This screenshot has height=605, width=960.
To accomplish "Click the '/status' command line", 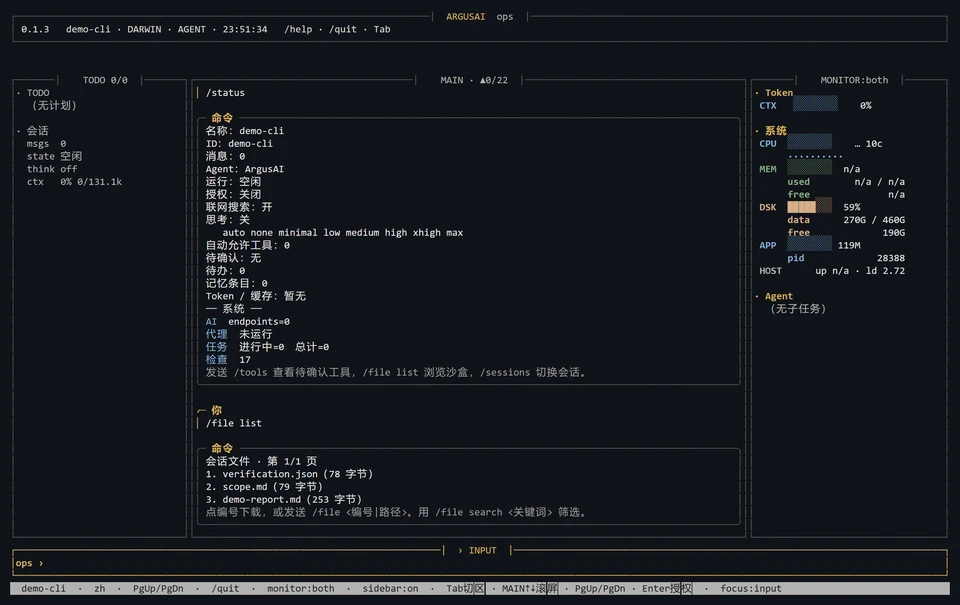I will 225,93.
